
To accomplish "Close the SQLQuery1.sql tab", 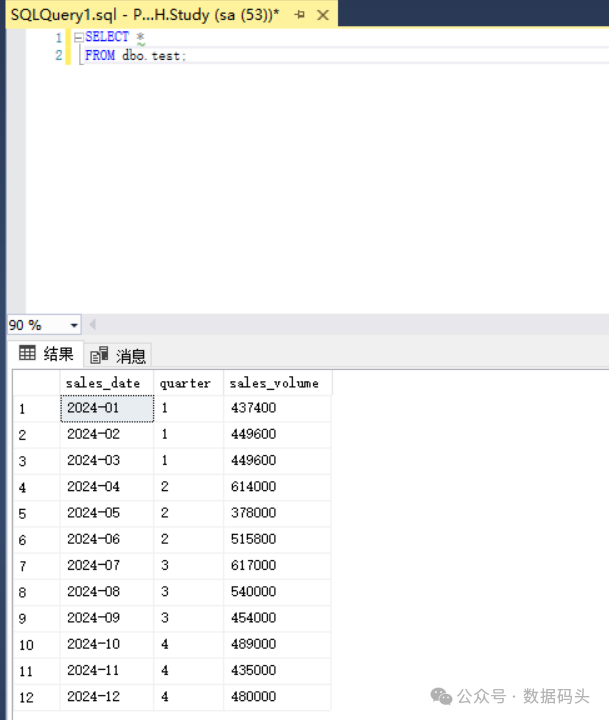I will (323, 15).
